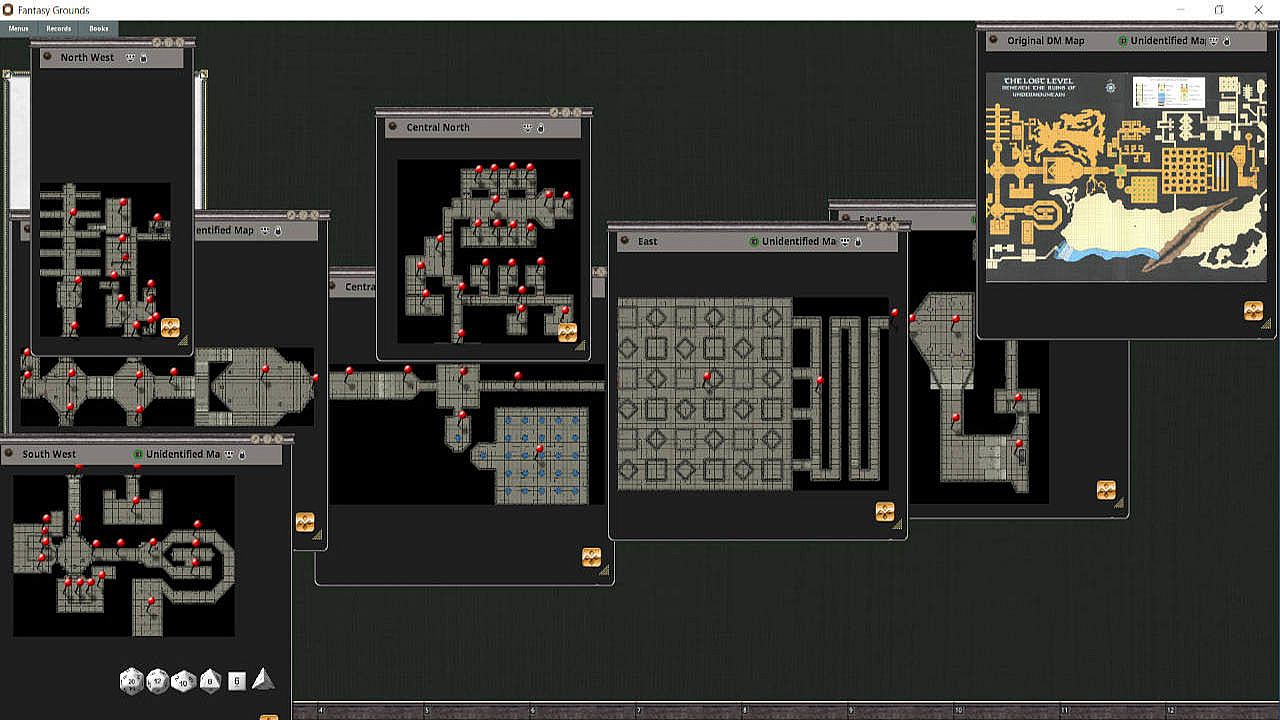Edit the East window title field
The image size is (1280, 720).
coord(648,242)
